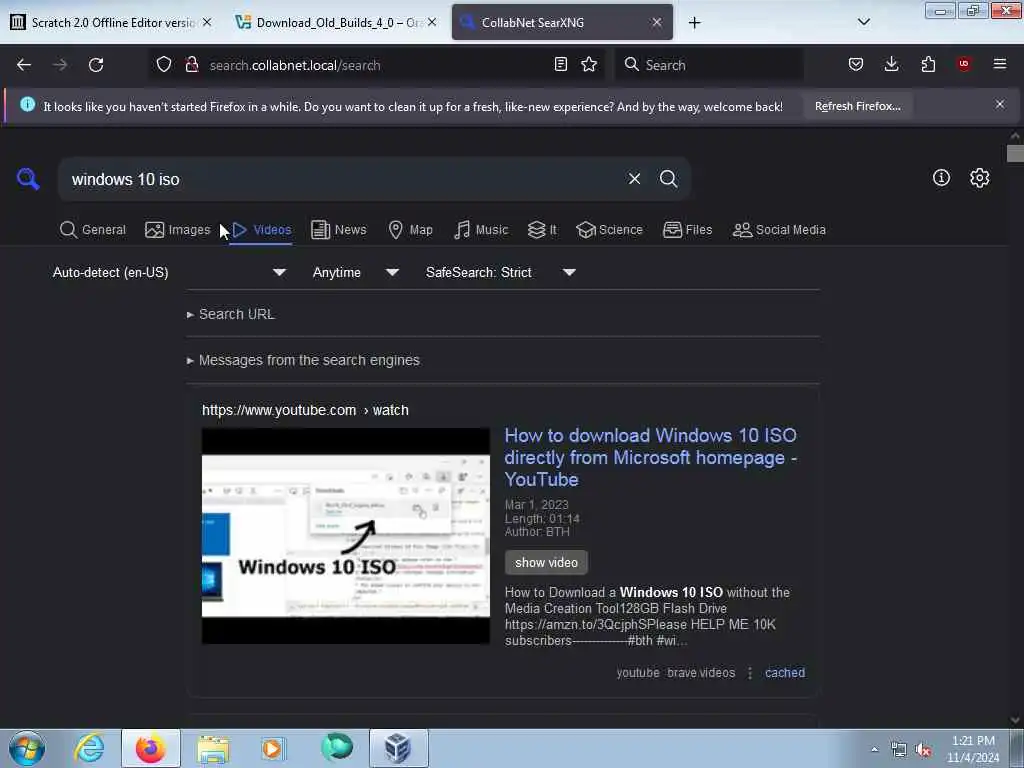Launch Internet Explorer from taskbar
This screenshot has height=768, width=1024.
click(x=89, y=748)
